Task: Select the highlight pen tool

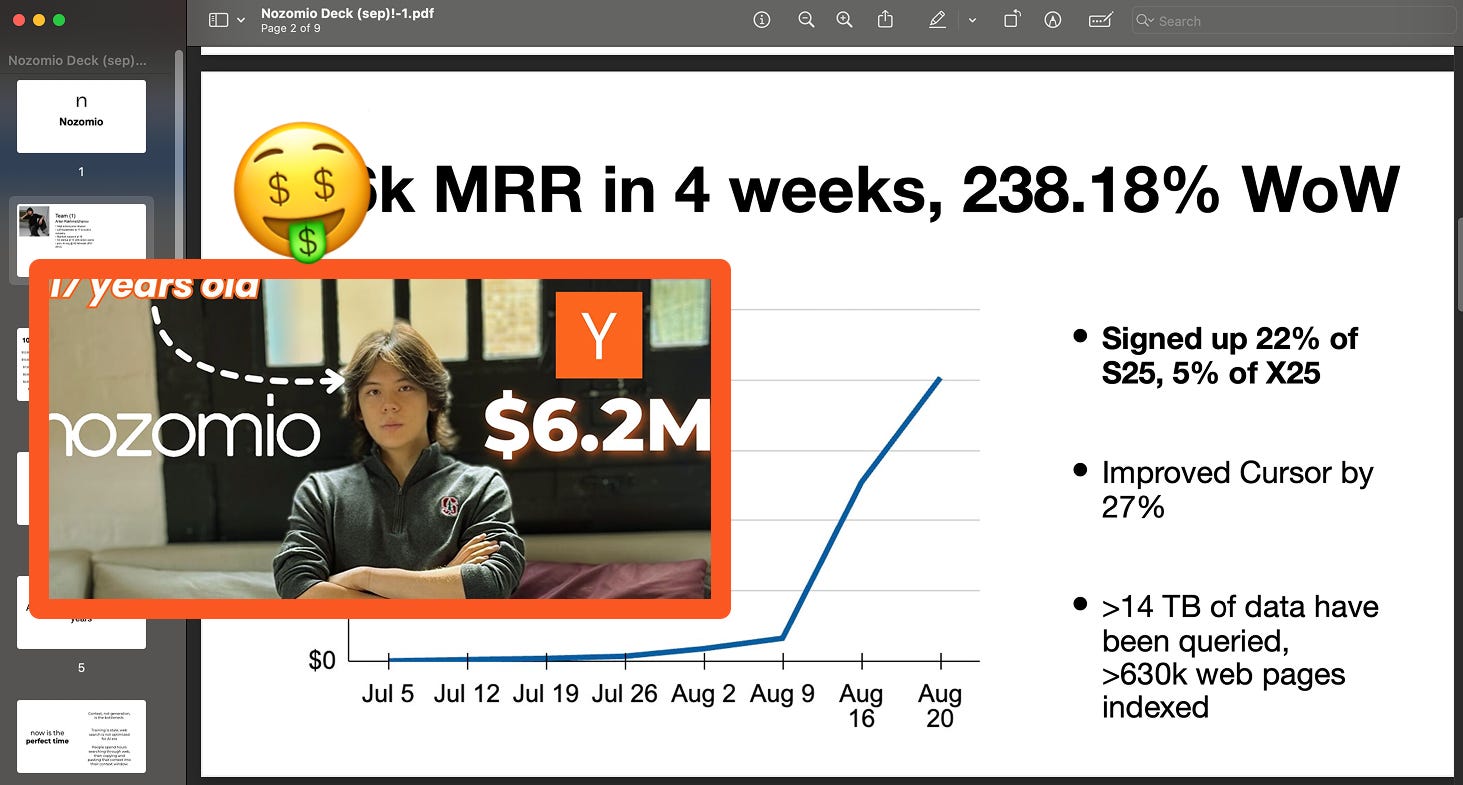Action: (937, 20)
